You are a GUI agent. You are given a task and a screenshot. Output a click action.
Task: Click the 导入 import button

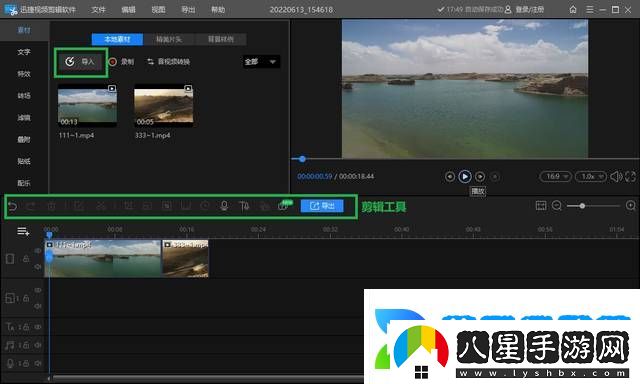pos(80,62)
